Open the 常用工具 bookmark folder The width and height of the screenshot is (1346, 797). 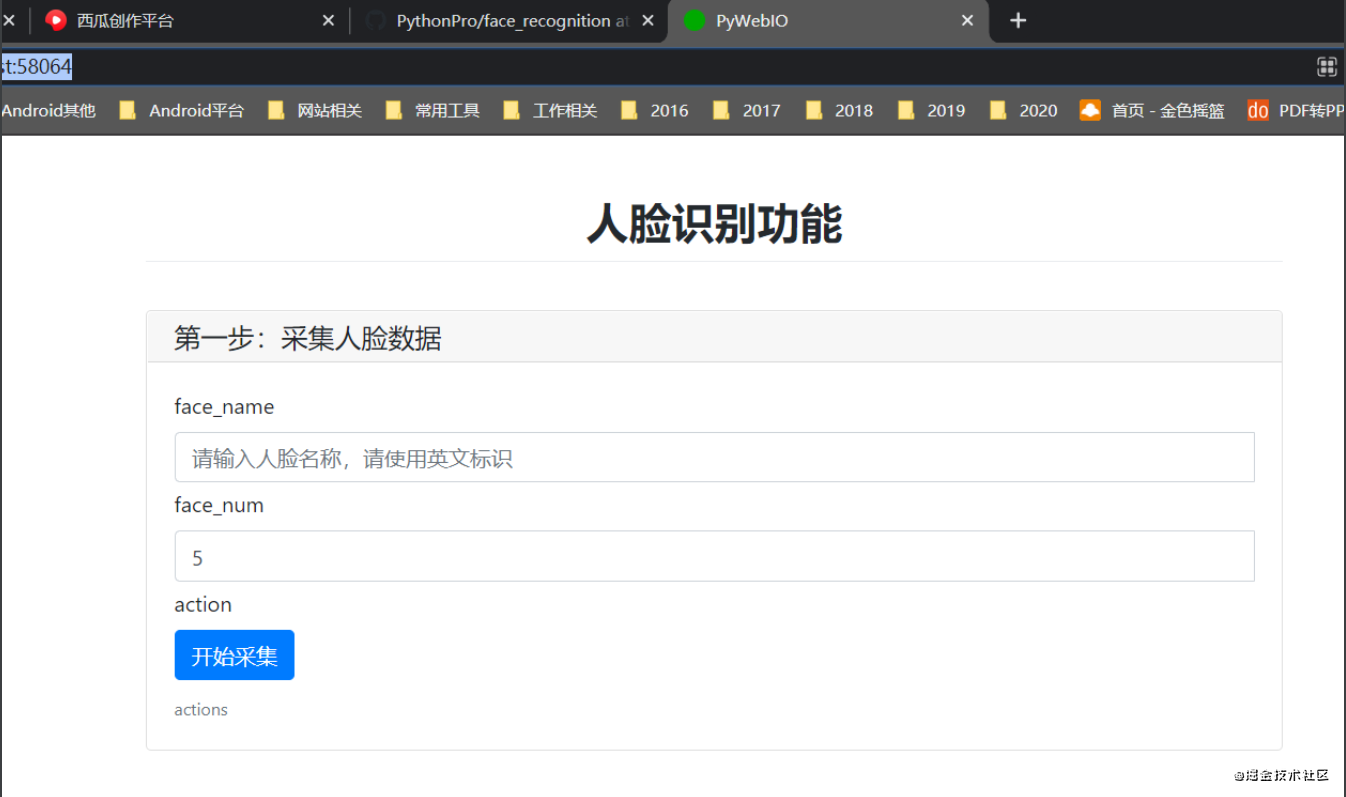(x=432, y=111)
